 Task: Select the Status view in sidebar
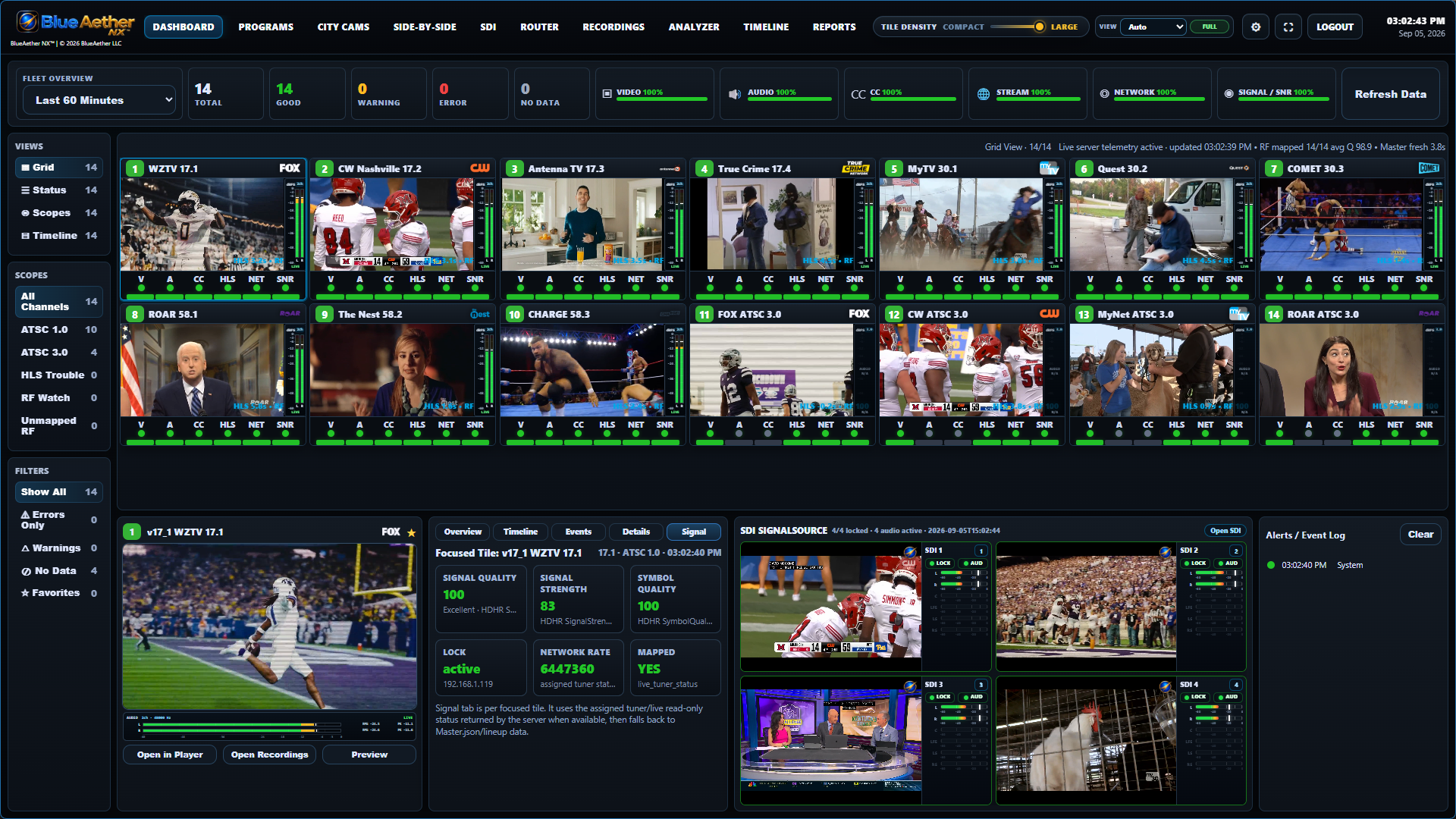coord(59,190)
